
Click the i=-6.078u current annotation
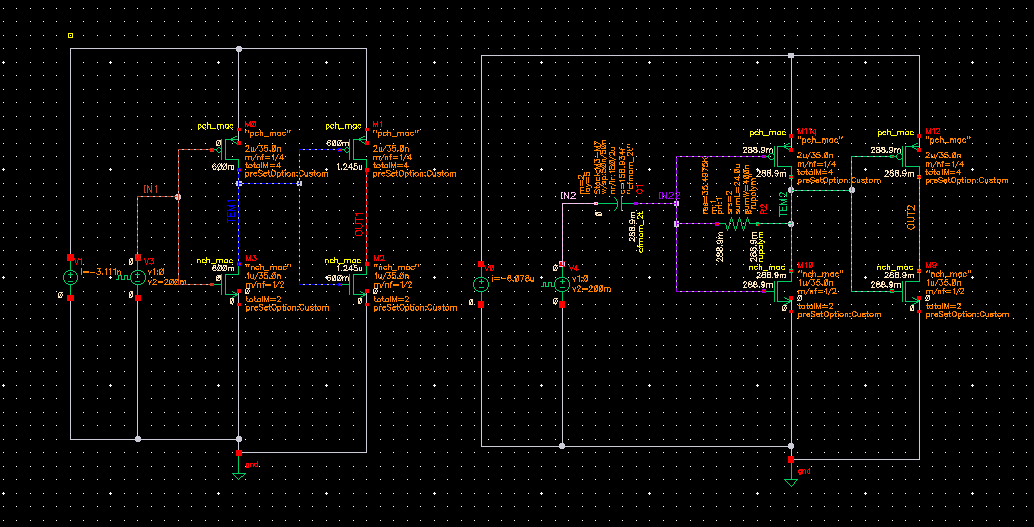(x=512, y=279)
